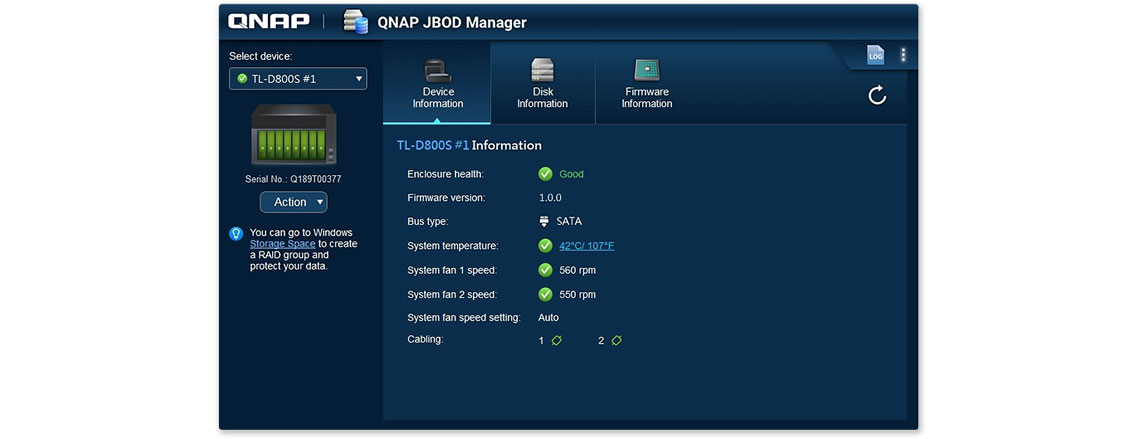Click the Enclosure health green check icon
The width and height of the screenshot is (1140, 439).
[x=545, y=174]
